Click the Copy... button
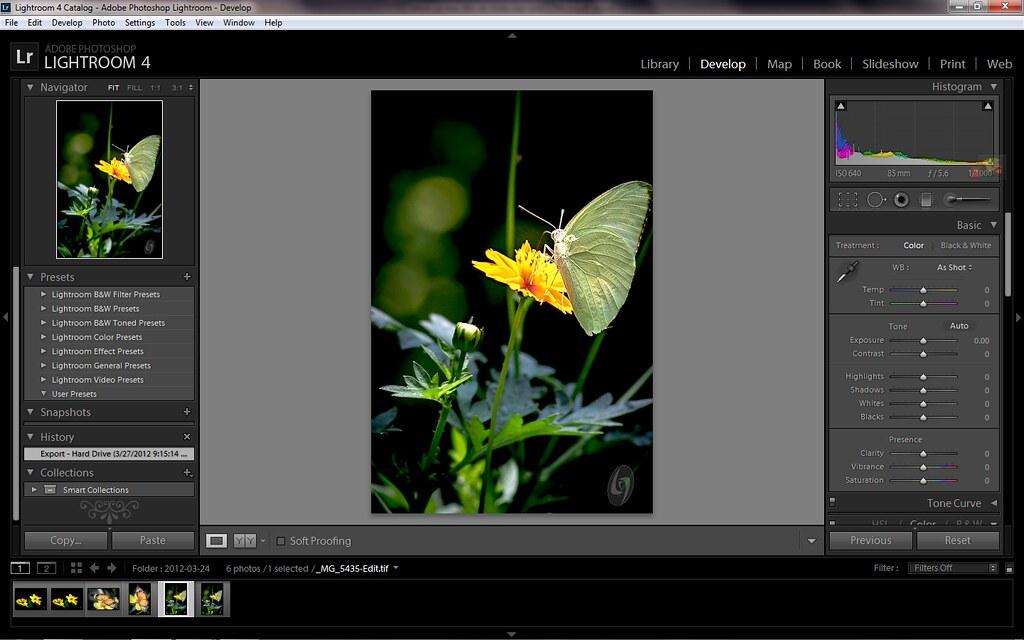1024x640 pixels. 66,540
